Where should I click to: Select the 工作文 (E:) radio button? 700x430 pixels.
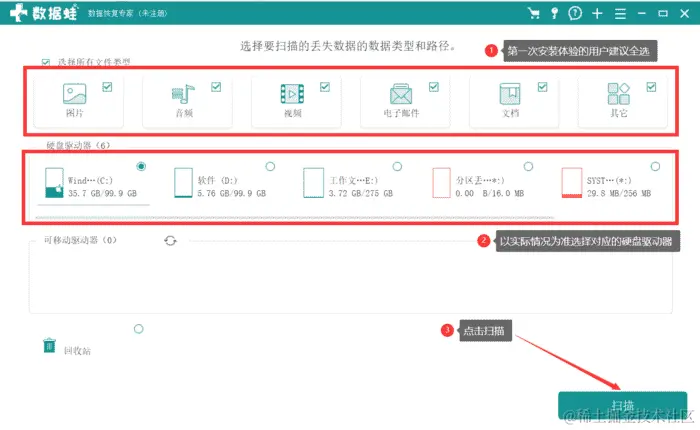point(397,166)
